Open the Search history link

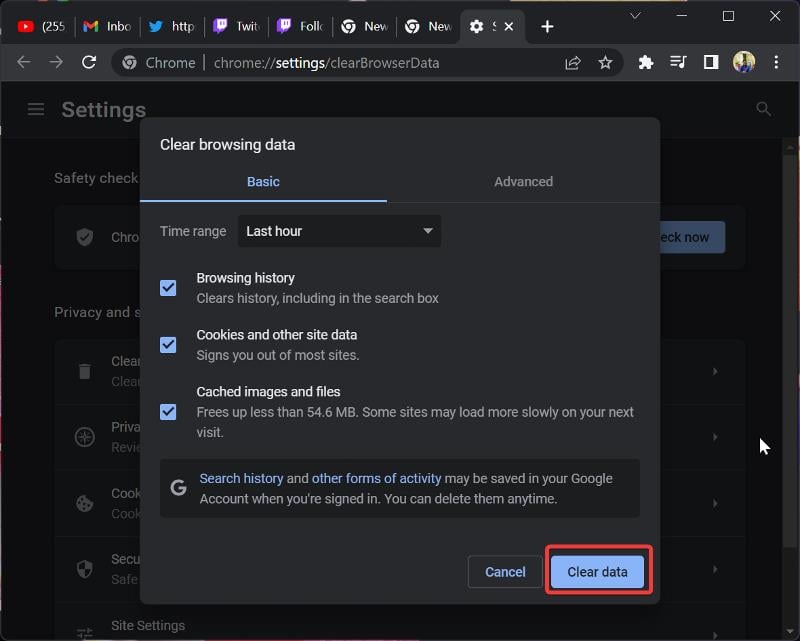pyautogui.click(x=241, y=479)
